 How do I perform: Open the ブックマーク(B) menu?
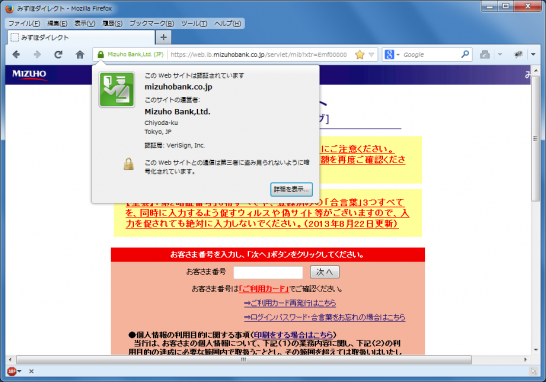(x=151, y=24)
